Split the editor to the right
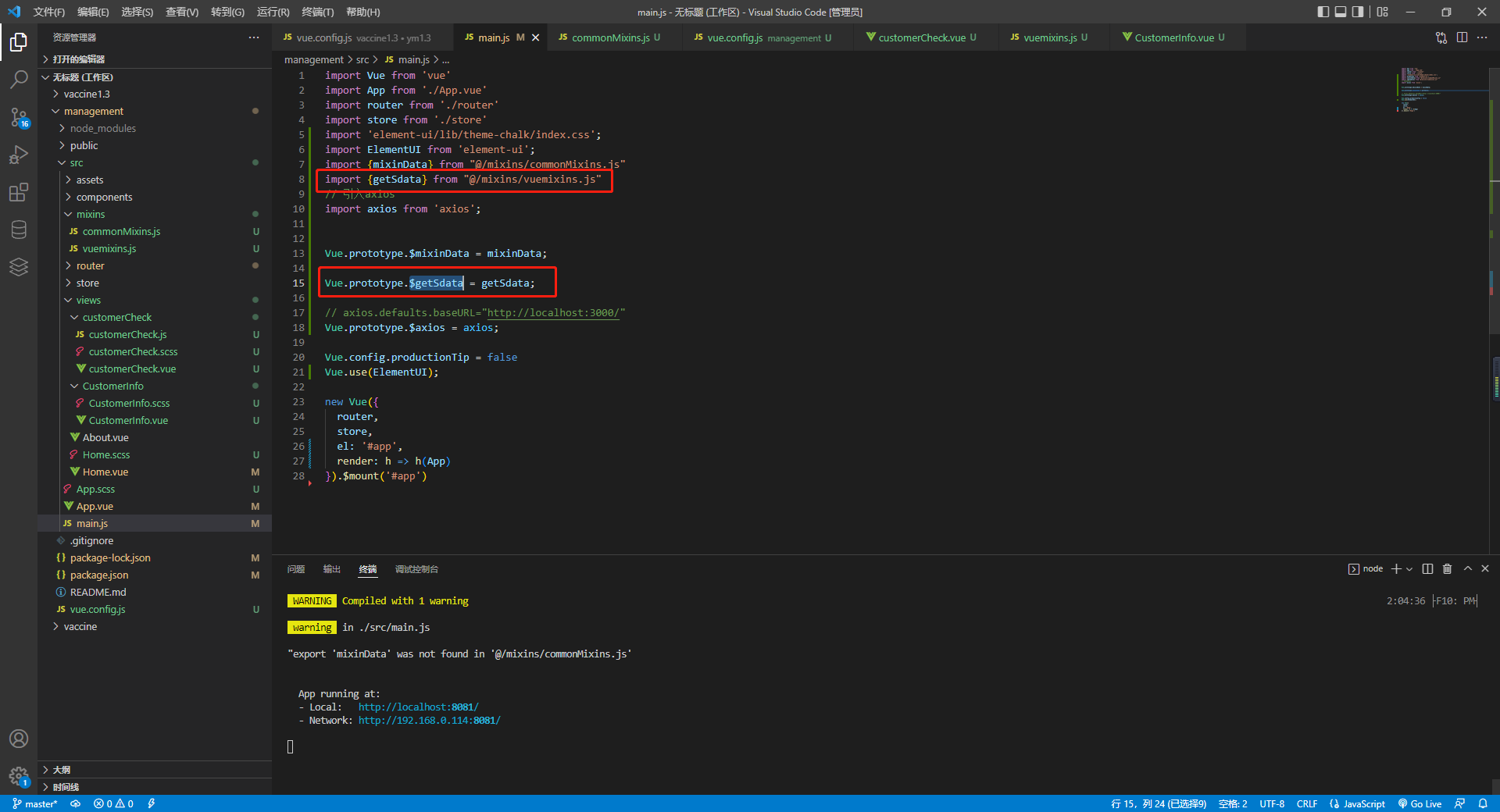This screenshot has height=812, width=1500. (x=1462, y=37)
